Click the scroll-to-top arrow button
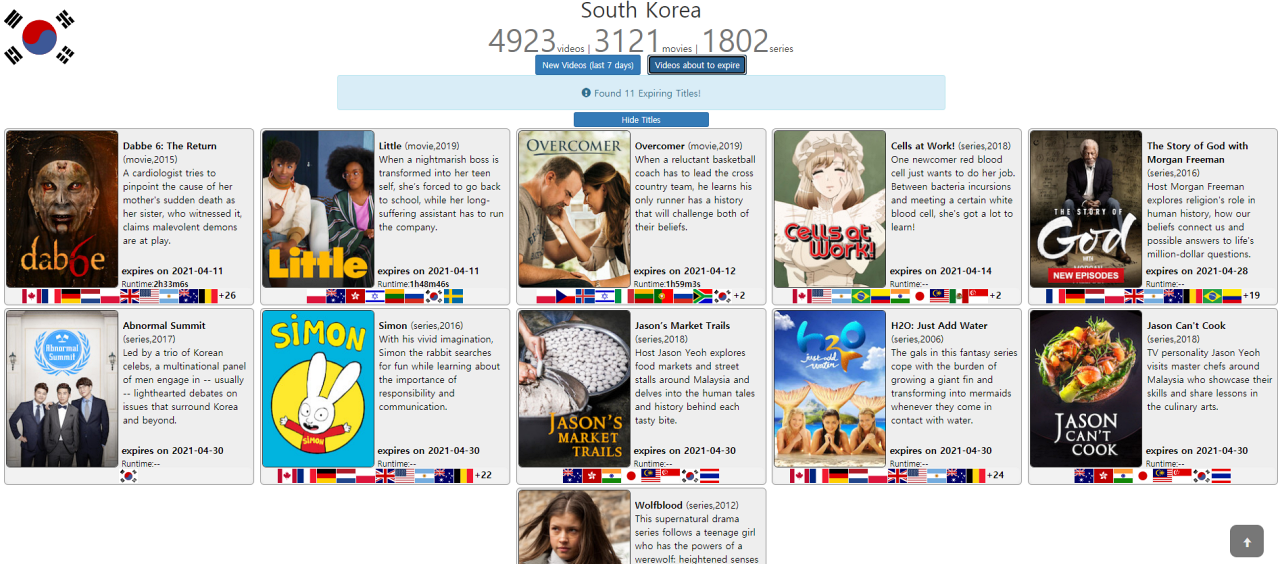This screenshot has width=1280, height=564. point(1247,541)
